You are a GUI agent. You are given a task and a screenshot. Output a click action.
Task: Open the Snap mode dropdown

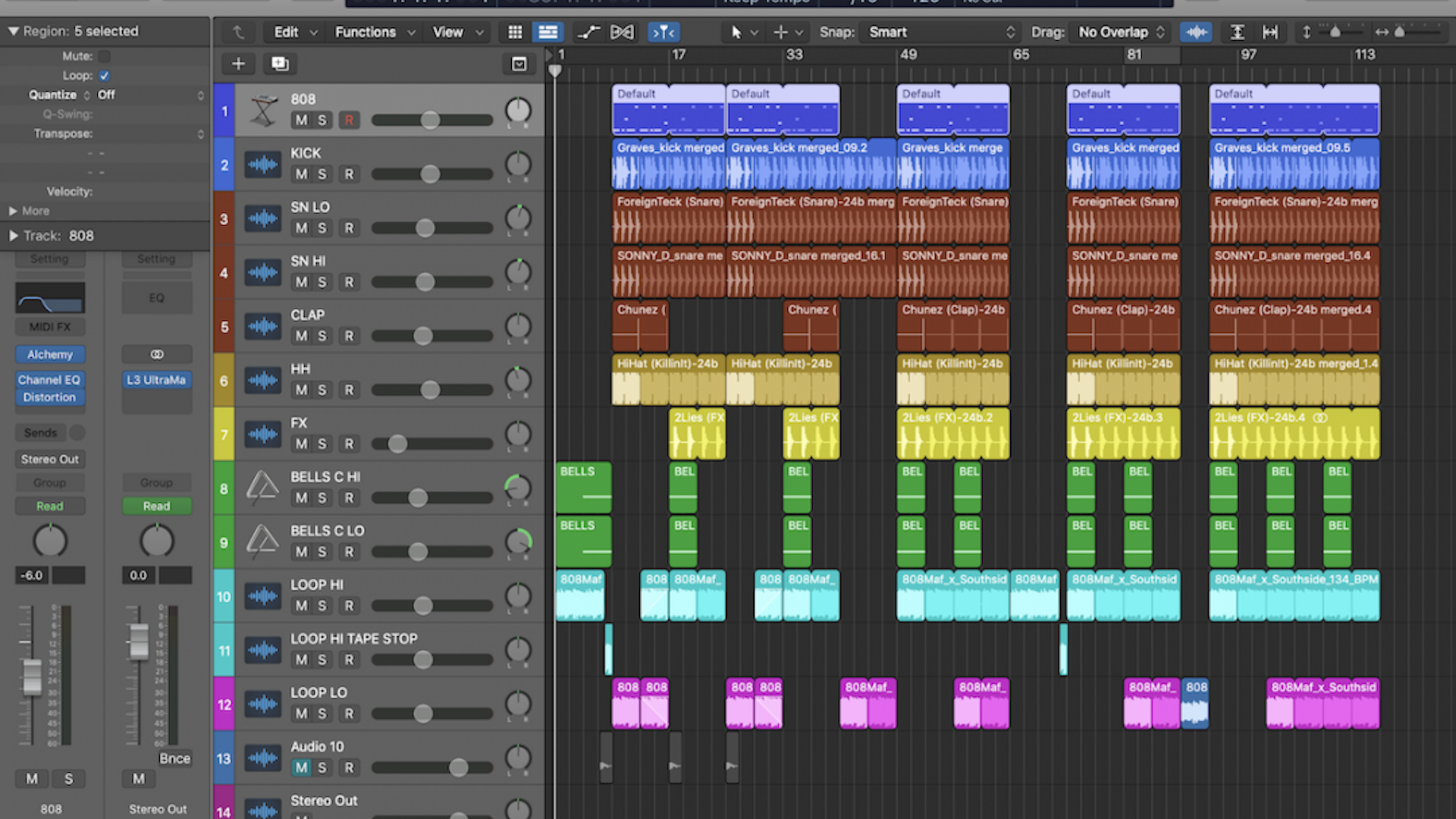click(x=940, y=32)
